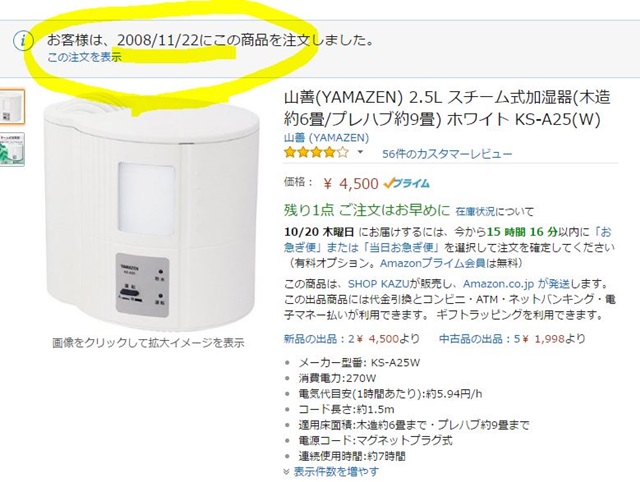Image resolution: width=640 pixels, height=482 pixels.
Task: Click the main humidifier product image
Action: (152, 212)
